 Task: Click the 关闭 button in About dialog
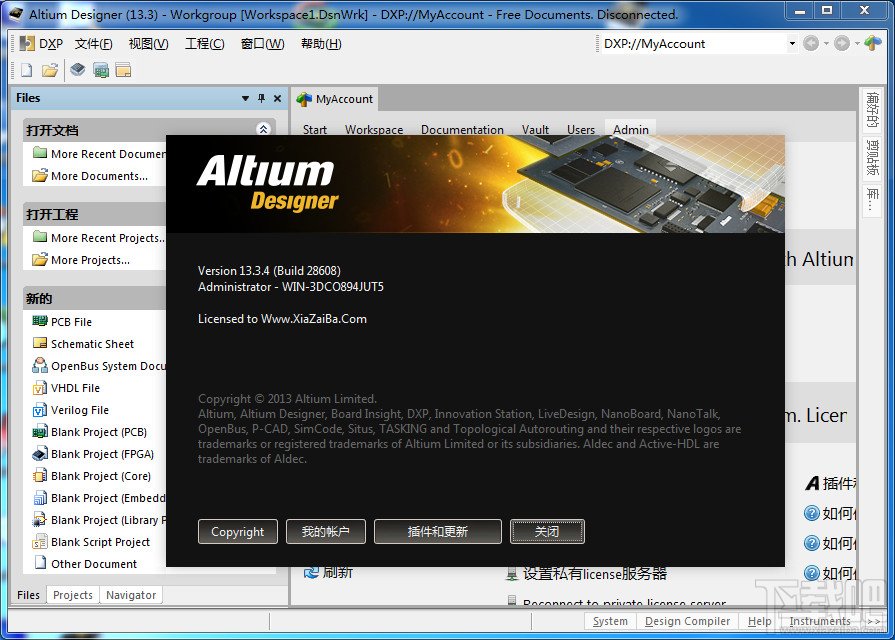547,532
